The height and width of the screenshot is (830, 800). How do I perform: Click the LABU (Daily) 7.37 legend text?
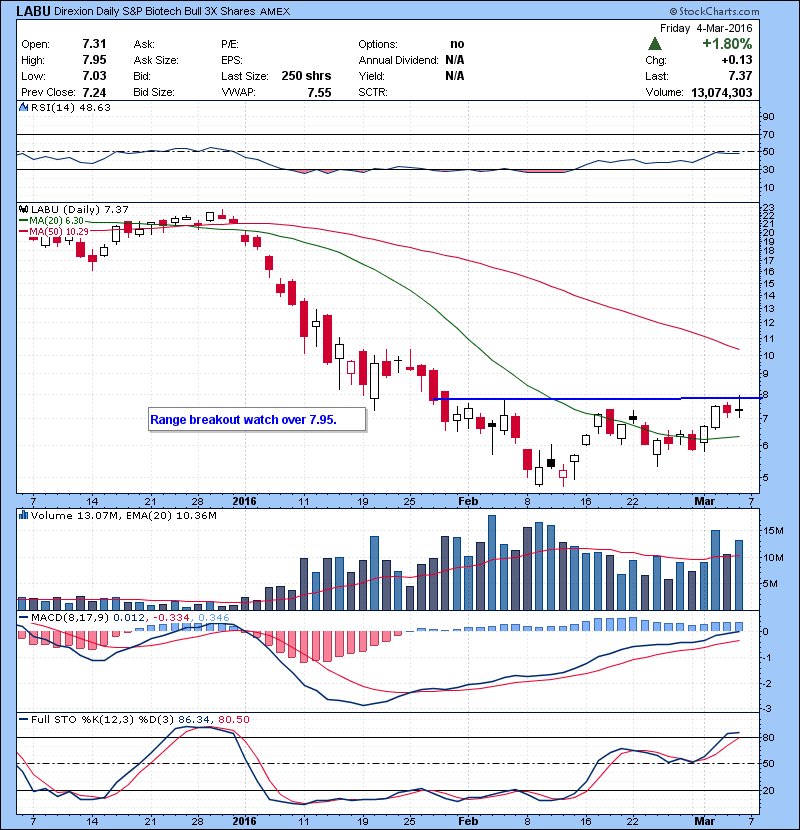click(x=79, y=210)
